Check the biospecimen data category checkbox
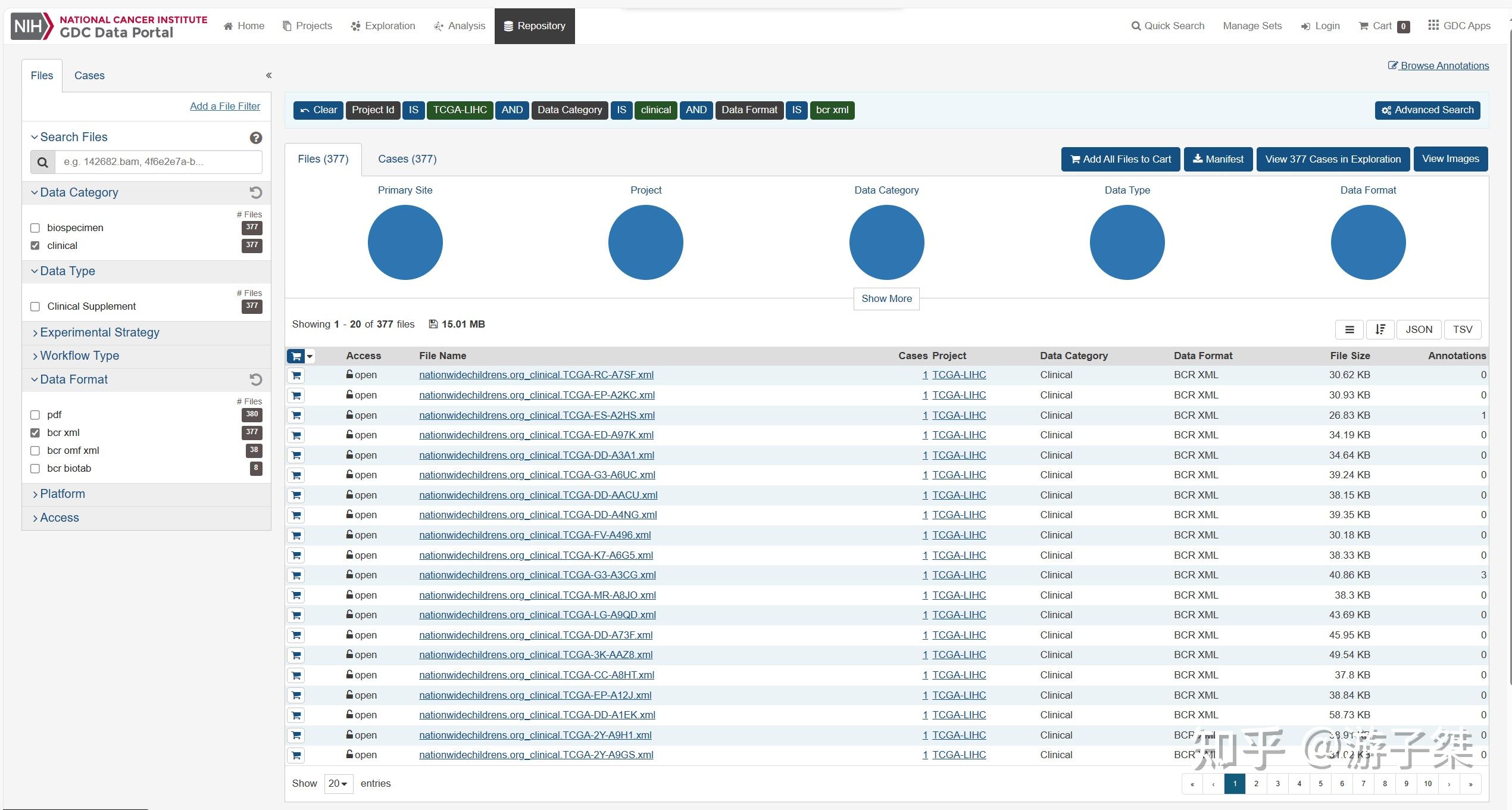The width and height of the screenshot is (1512, 810). [x=35, y=228]
